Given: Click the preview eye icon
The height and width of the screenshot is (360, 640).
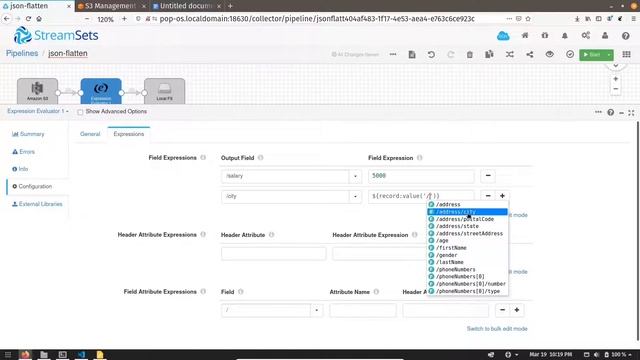Looking at the screenshot, I should click(x=550, y=54).
